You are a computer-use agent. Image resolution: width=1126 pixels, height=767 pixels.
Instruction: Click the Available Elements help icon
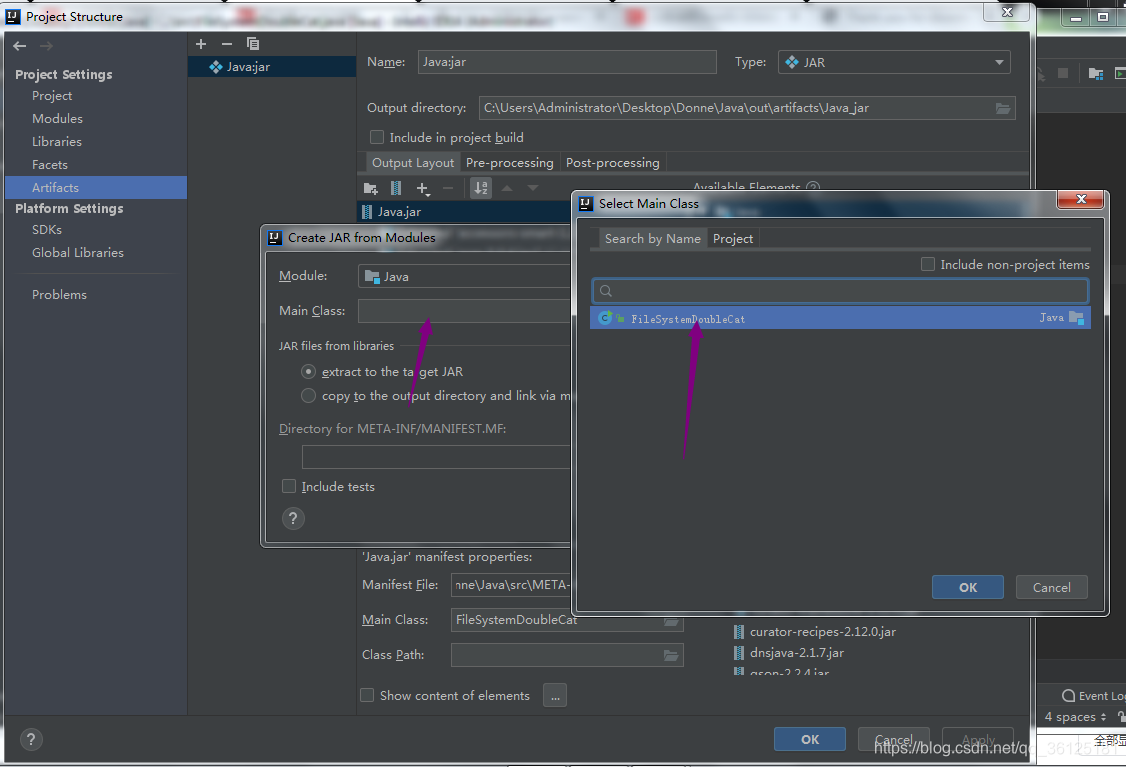click(813, 187)
